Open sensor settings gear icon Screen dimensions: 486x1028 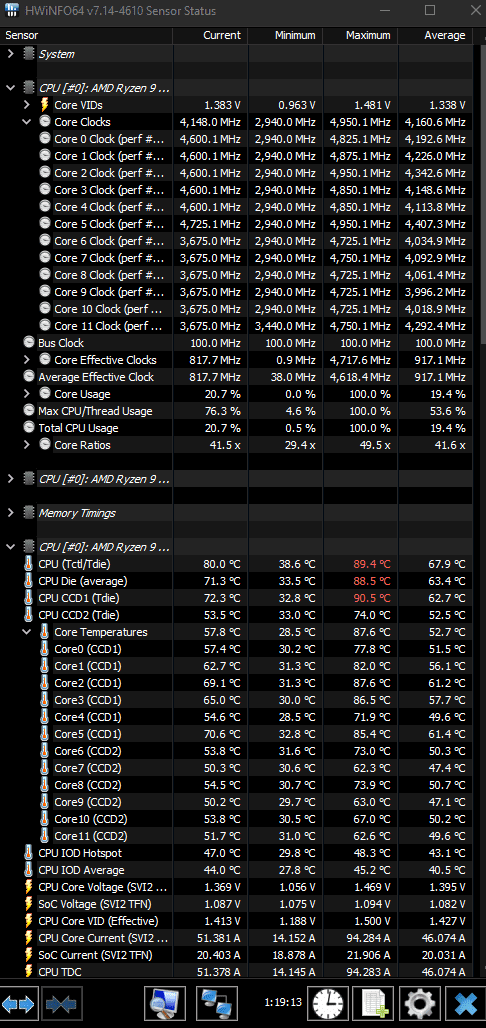point(419,1003)
